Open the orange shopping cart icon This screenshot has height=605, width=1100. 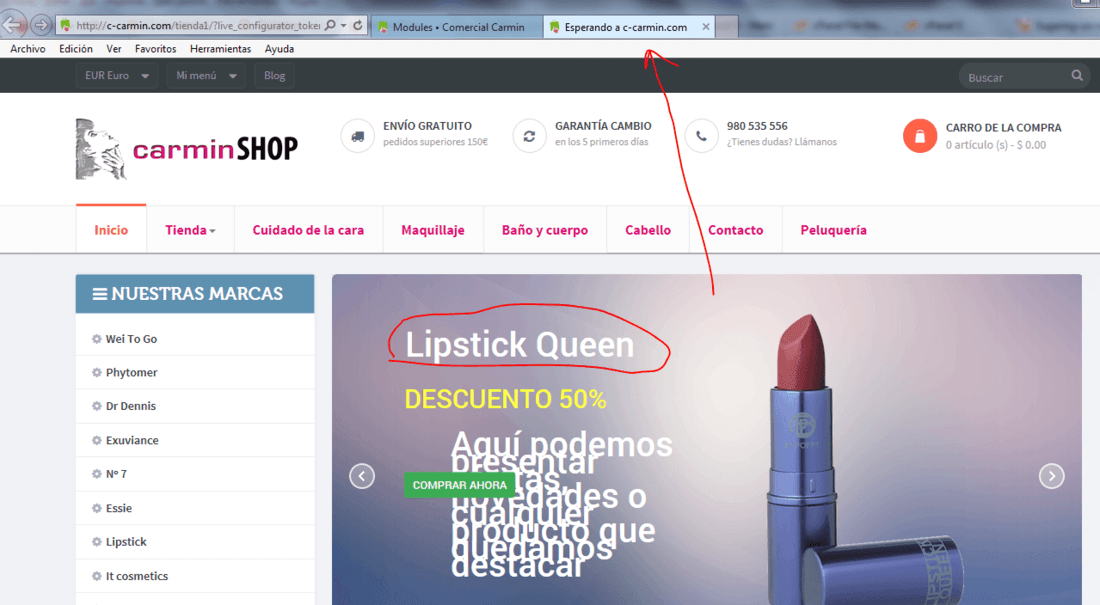click(x=920, y=135)
